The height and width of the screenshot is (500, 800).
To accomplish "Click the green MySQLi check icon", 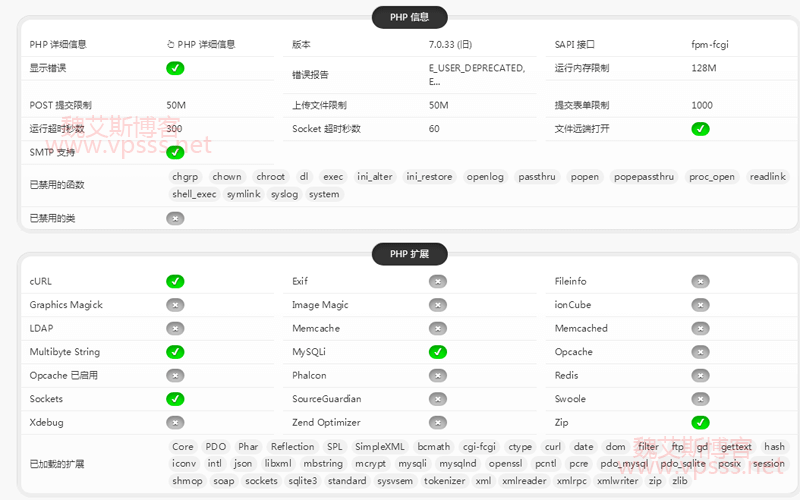I will pyautogui.click(x=437, y=352).
